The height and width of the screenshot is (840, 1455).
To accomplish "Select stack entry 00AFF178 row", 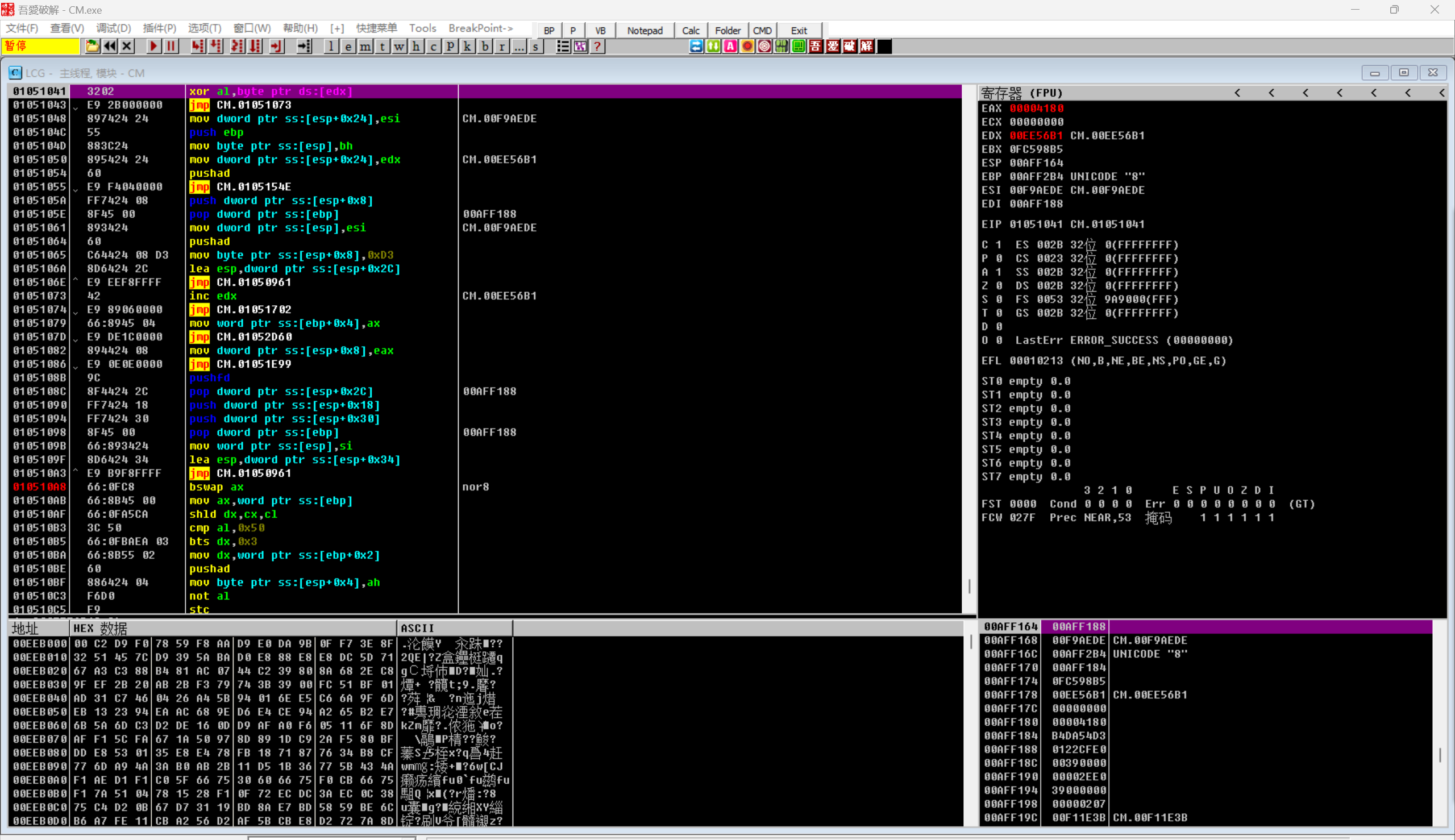I will [x=1205, y=695].
